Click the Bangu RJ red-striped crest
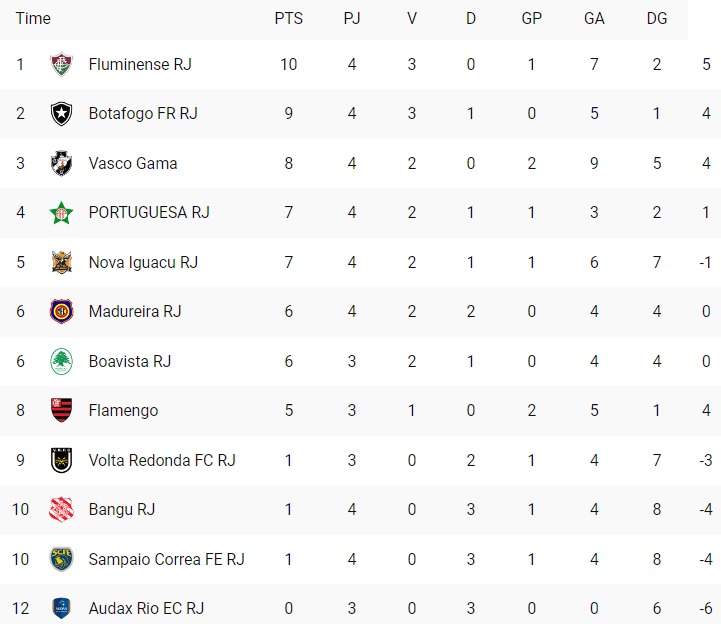 point(61,509)
